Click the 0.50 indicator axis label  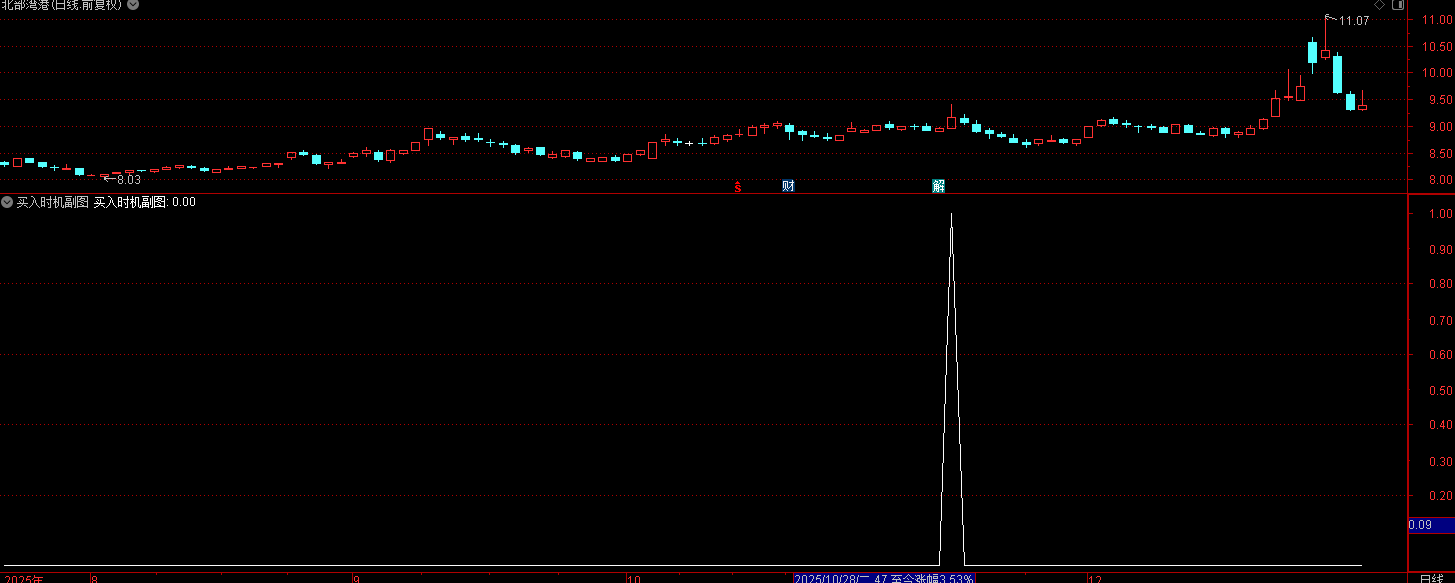(x=1441, y=390)
